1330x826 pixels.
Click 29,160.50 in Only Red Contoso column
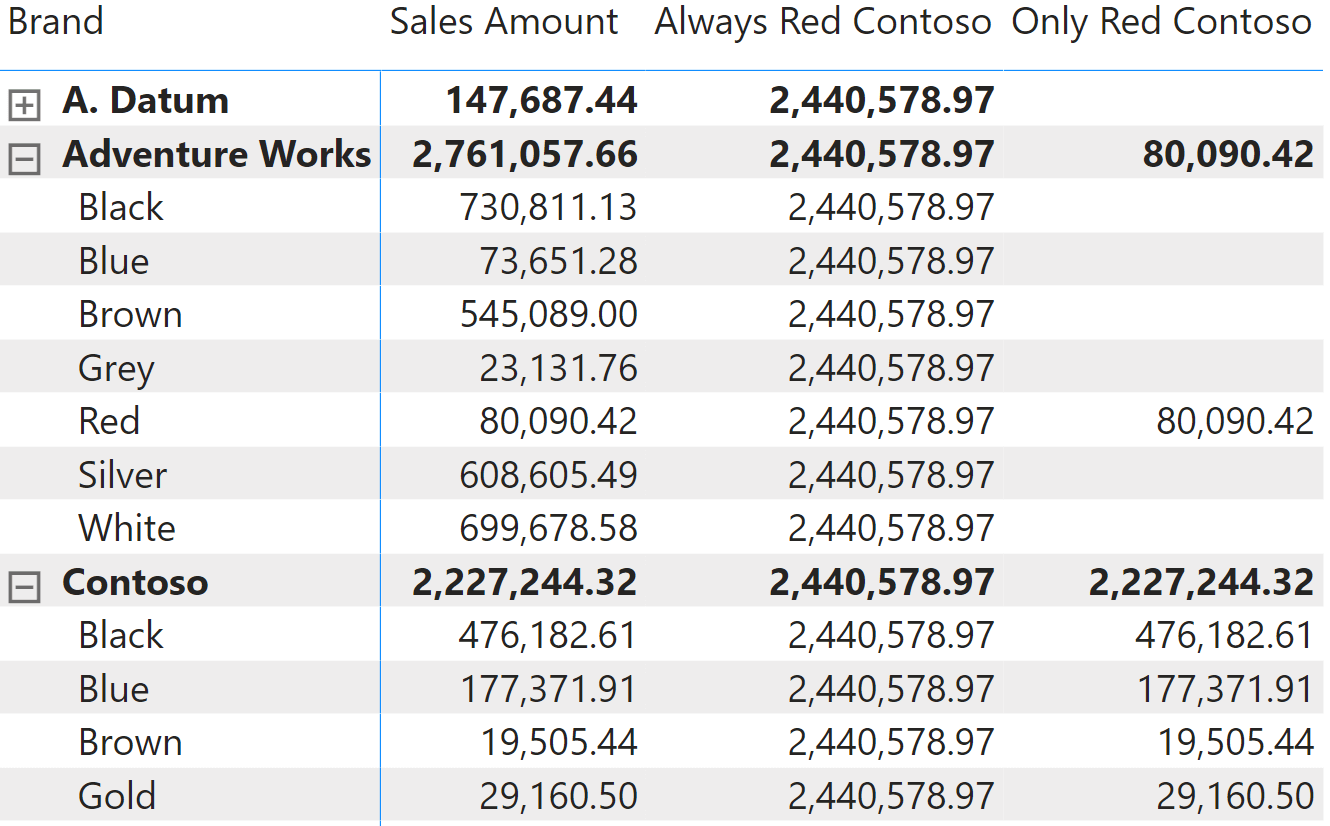[x=1235, y=796]
